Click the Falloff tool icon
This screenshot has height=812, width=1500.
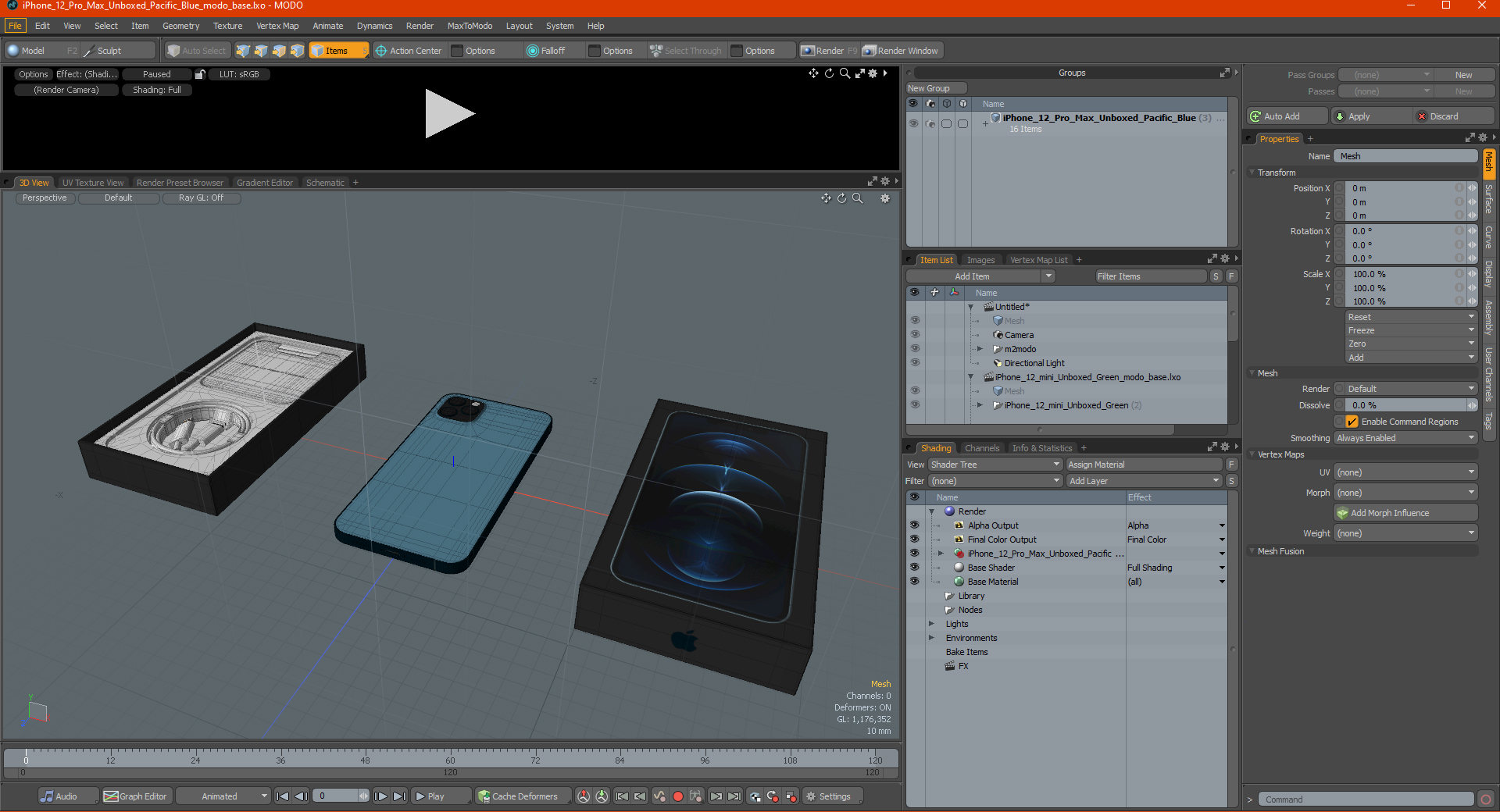pos(533,51)
